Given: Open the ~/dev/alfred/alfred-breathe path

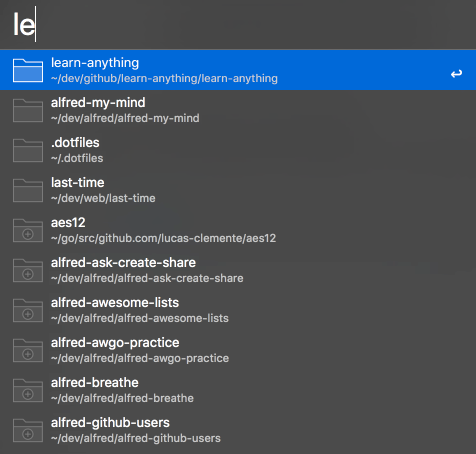Looking at the screenshot, I should pyautogui.click(x=122, y=398).
